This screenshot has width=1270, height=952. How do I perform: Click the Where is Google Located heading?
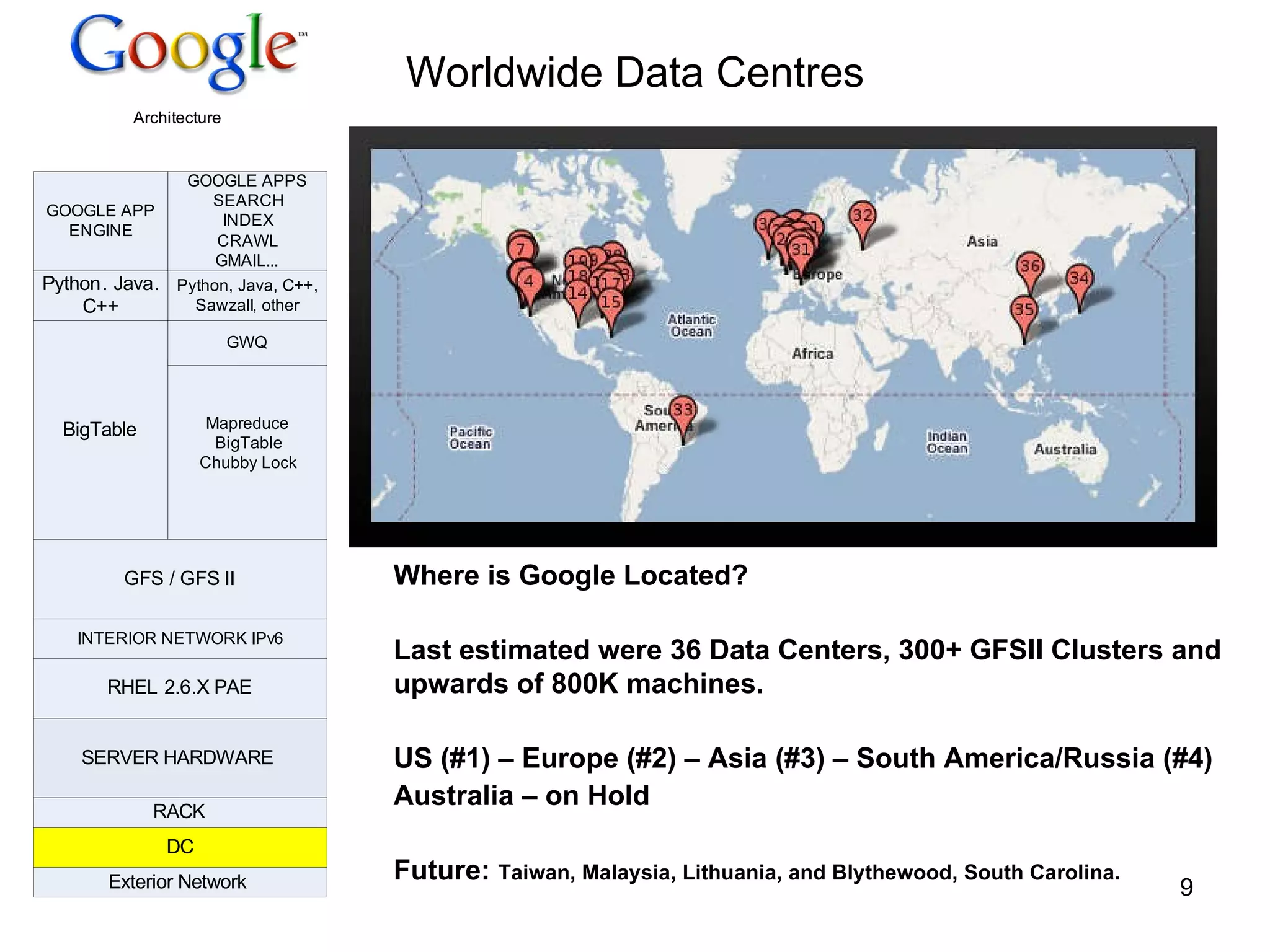(571, 576)
